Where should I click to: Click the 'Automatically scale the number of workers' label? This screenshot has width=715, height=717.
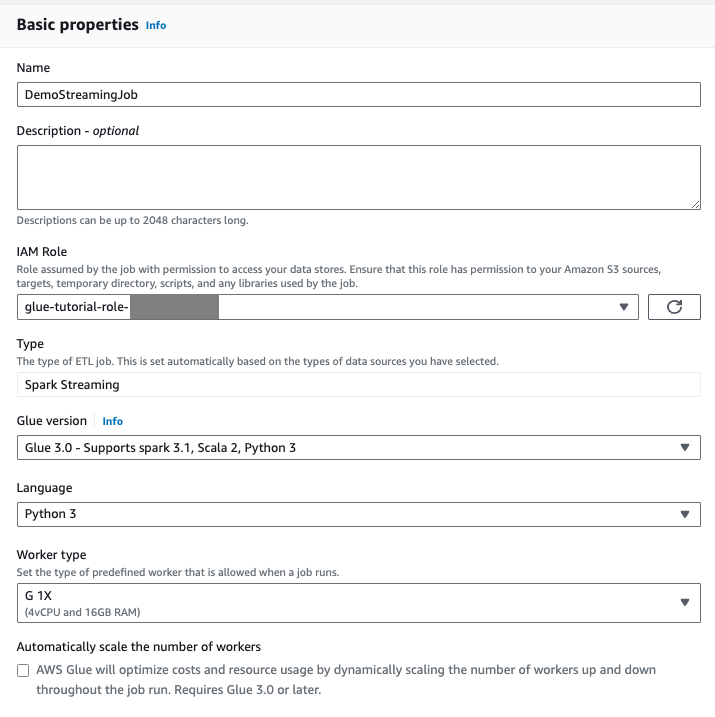[139, 647]
